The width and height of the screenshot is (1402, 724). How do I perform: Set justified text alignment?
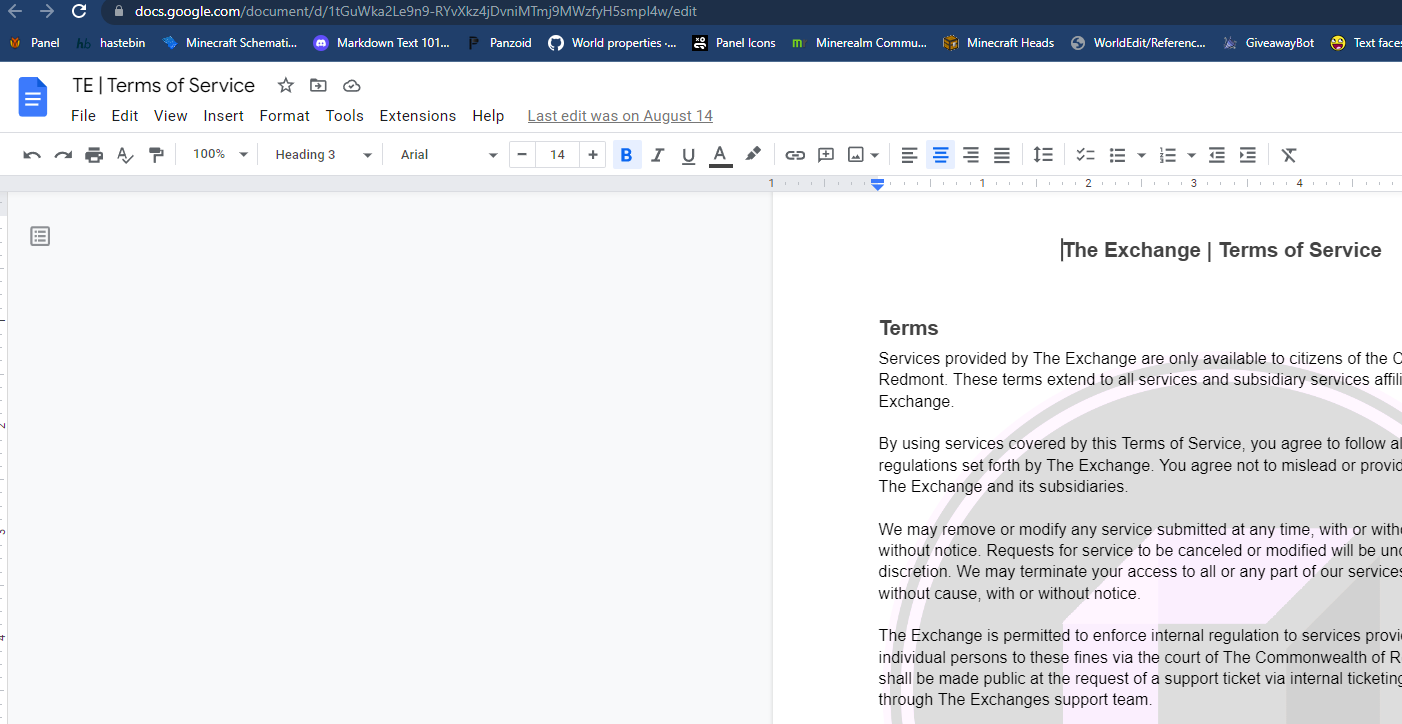(1001, 155)
